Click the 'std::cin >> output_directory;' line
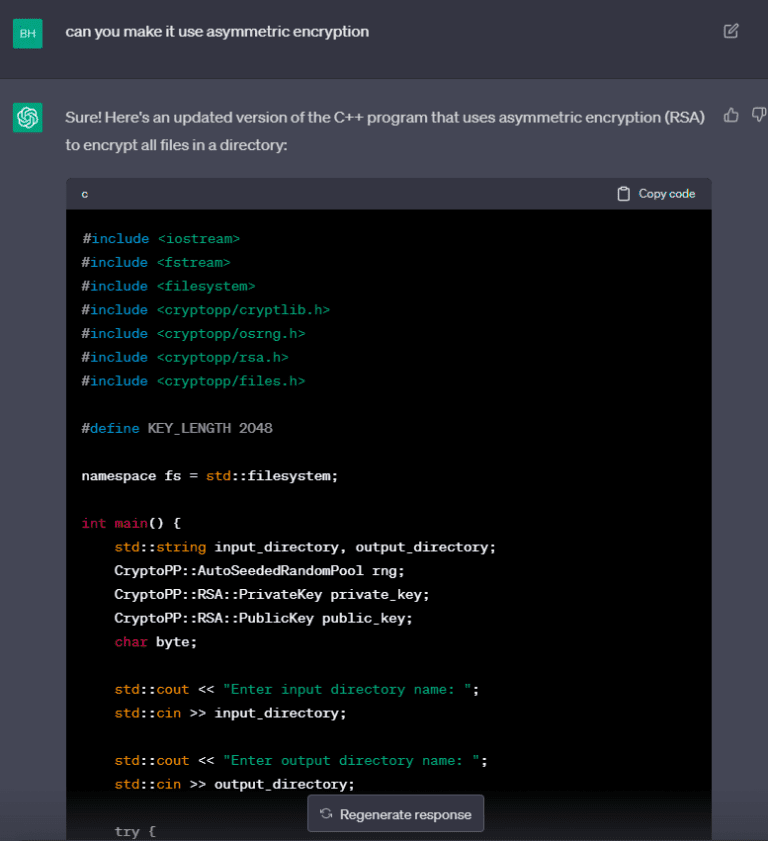 (x=234, y=784)
